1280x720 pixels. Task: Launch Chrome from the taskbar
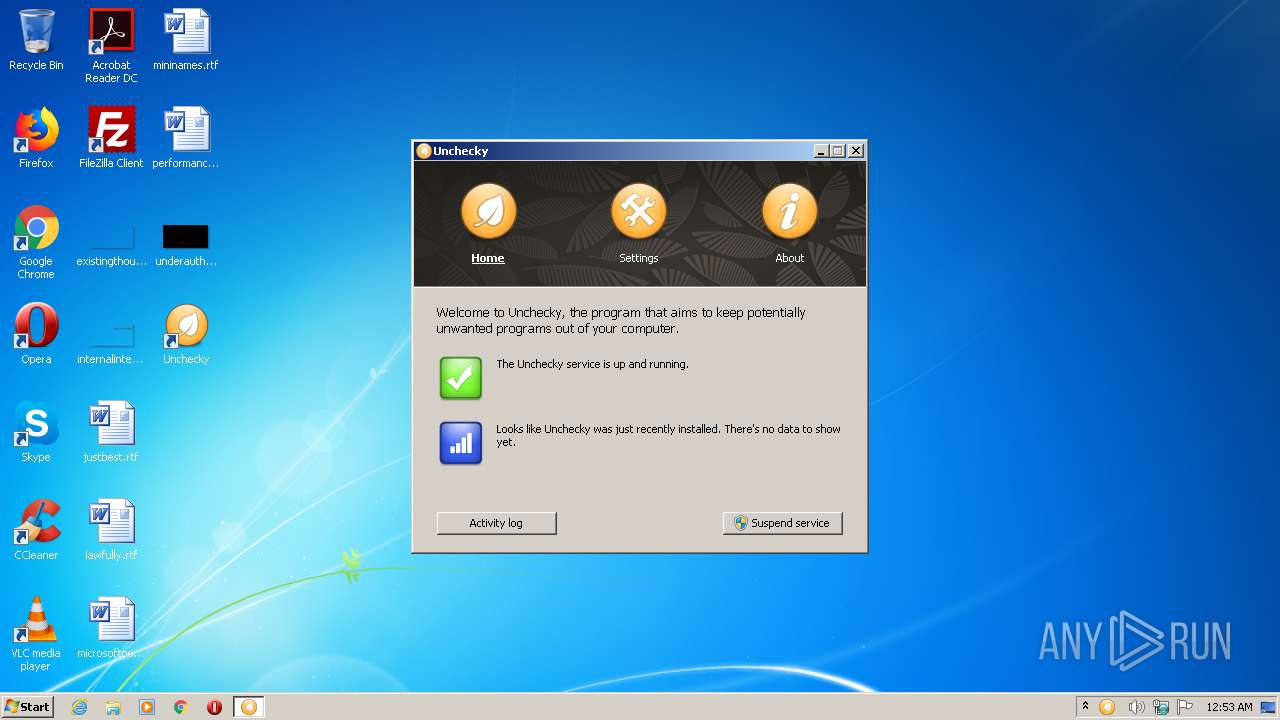[181, 707]
